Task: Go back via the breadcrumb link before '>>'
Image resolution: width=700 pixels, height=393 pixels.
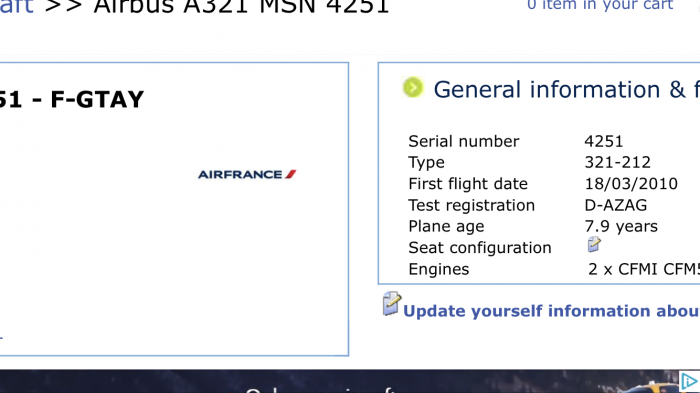Action: click(x=17, y=6)
